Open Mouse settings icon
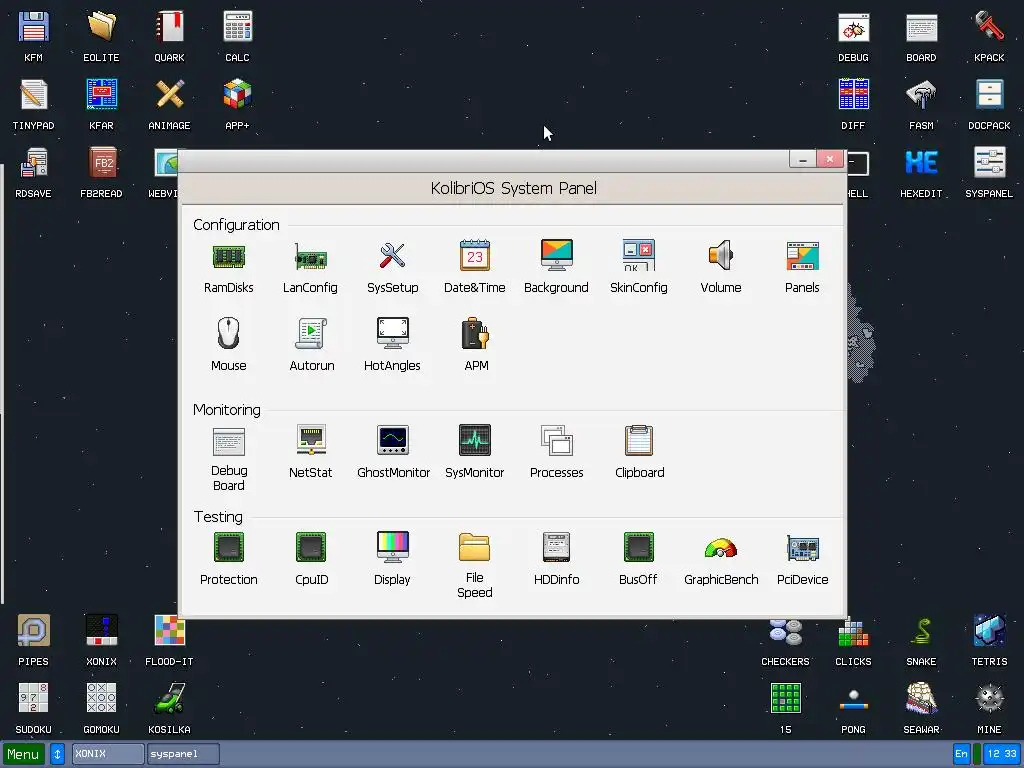Image resolution: width=1024 pixels, height=768 pixels. (229, 333)
